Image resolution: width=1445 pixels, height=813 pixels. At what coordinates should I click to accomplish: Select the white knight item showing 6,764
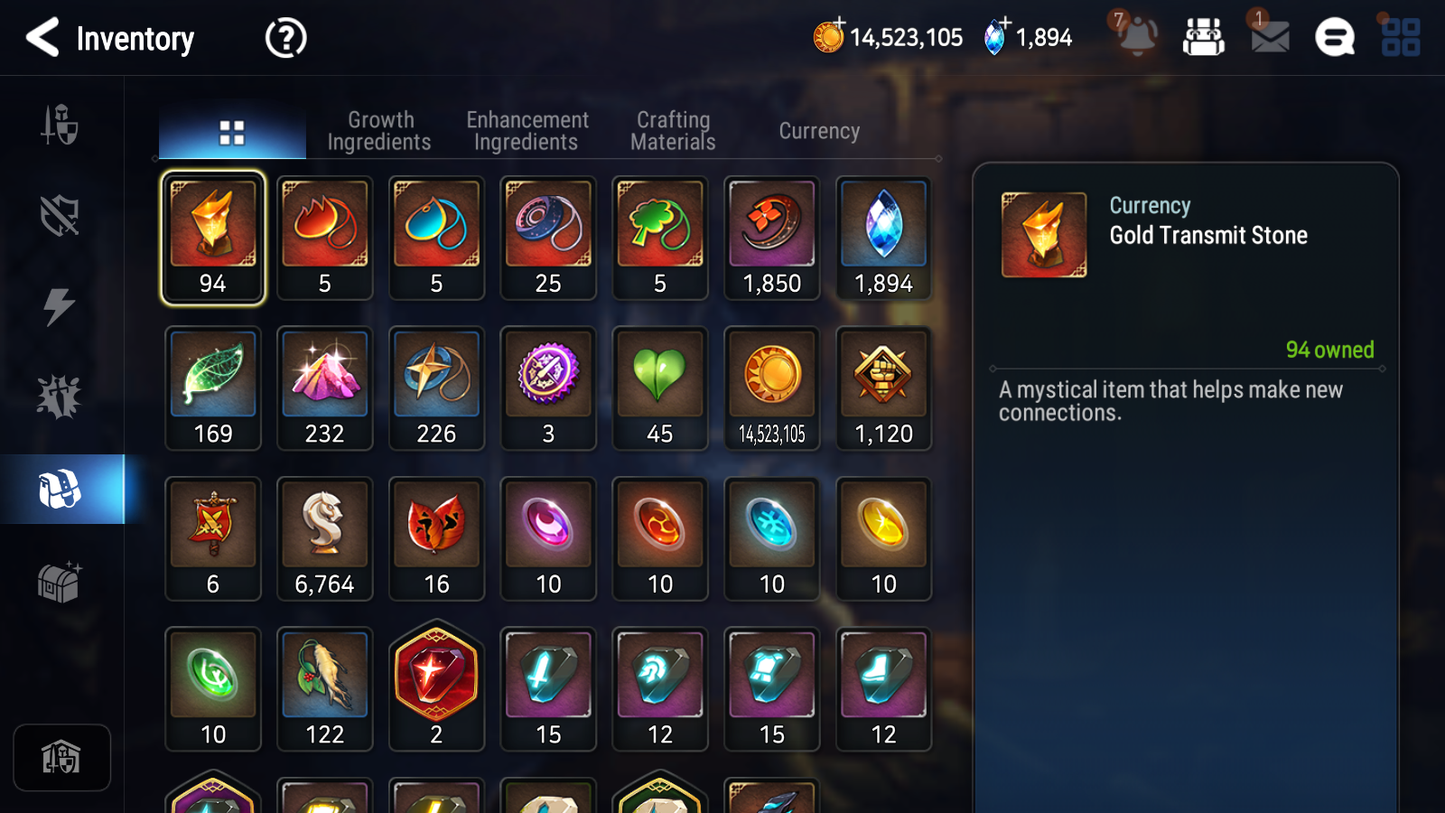(325, 539)
